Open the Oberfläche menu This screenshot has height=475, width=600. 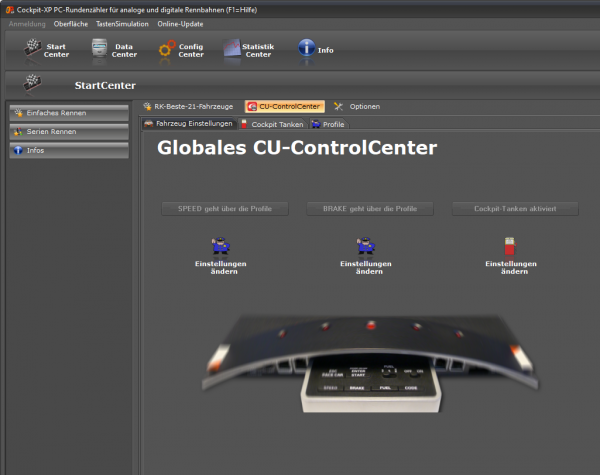(x=71, y=24)
